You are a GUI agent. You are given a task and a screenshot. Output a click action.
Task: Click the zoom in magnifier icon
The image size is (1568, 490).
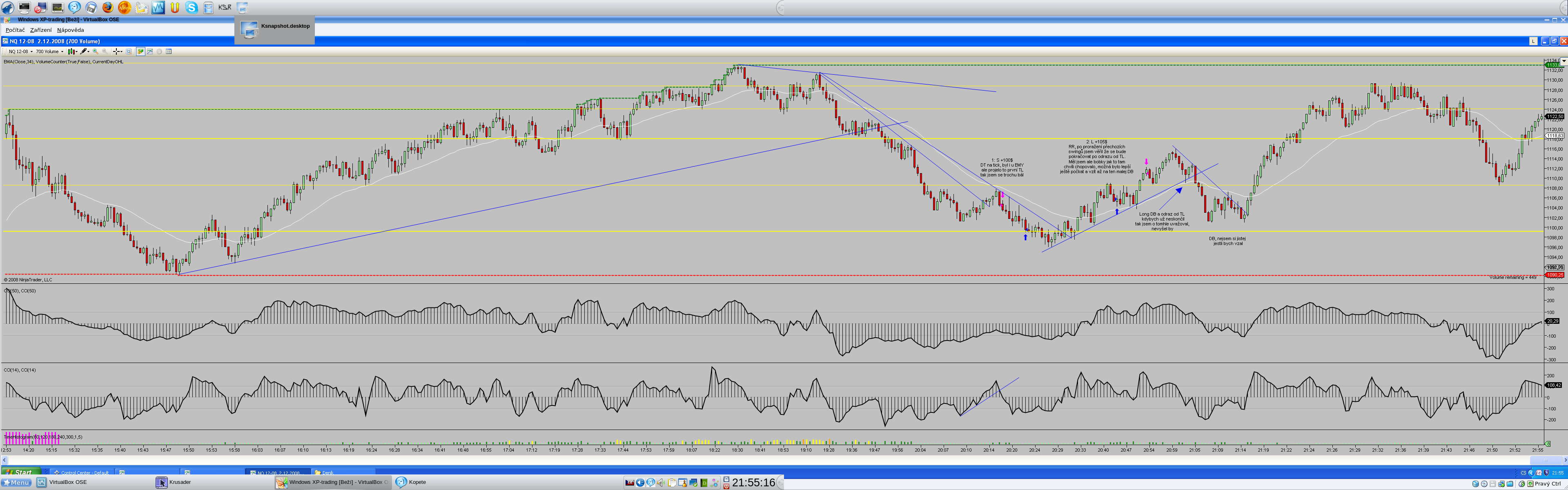(95, 52)
